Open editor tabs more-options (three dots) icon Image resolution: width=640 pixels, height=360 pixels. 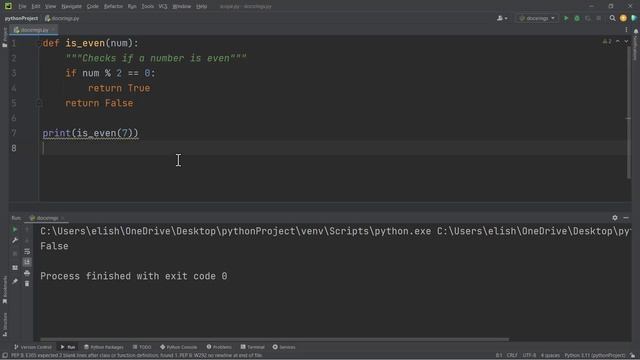pyautogui.click(x=626, y=30)
